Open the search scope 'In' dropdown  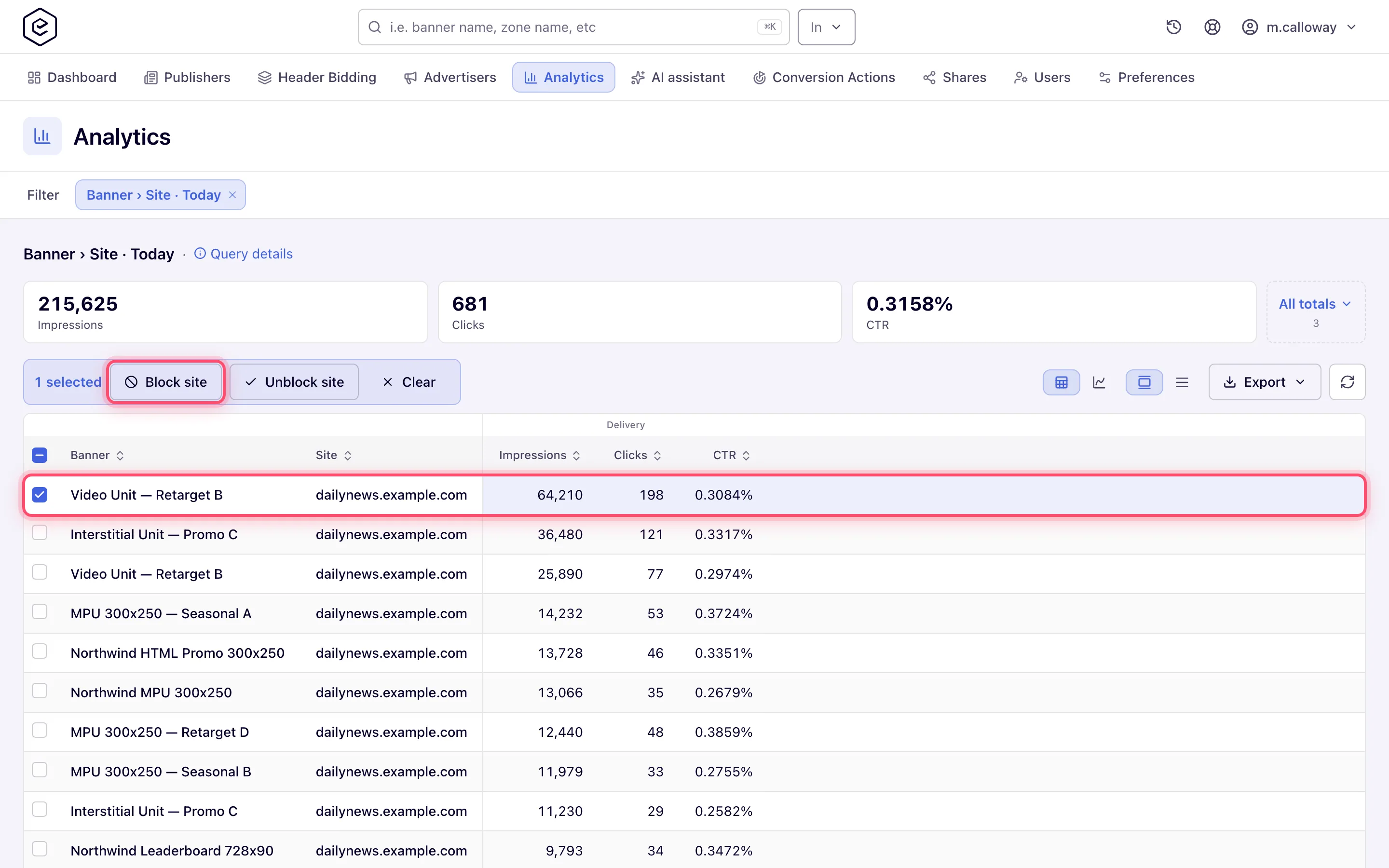click(x=826, y=27)
